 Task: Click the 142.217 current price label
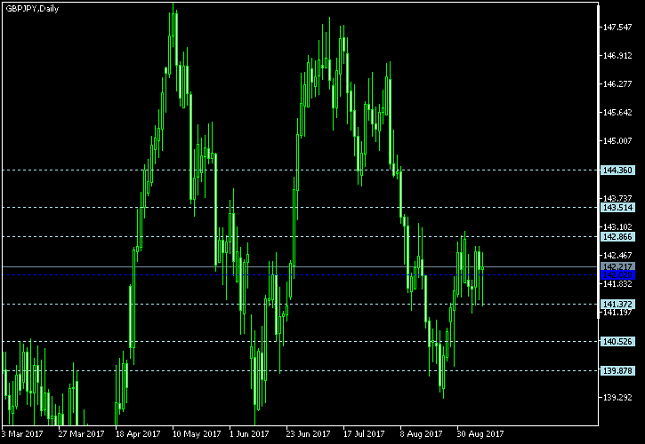coord(618,267)
